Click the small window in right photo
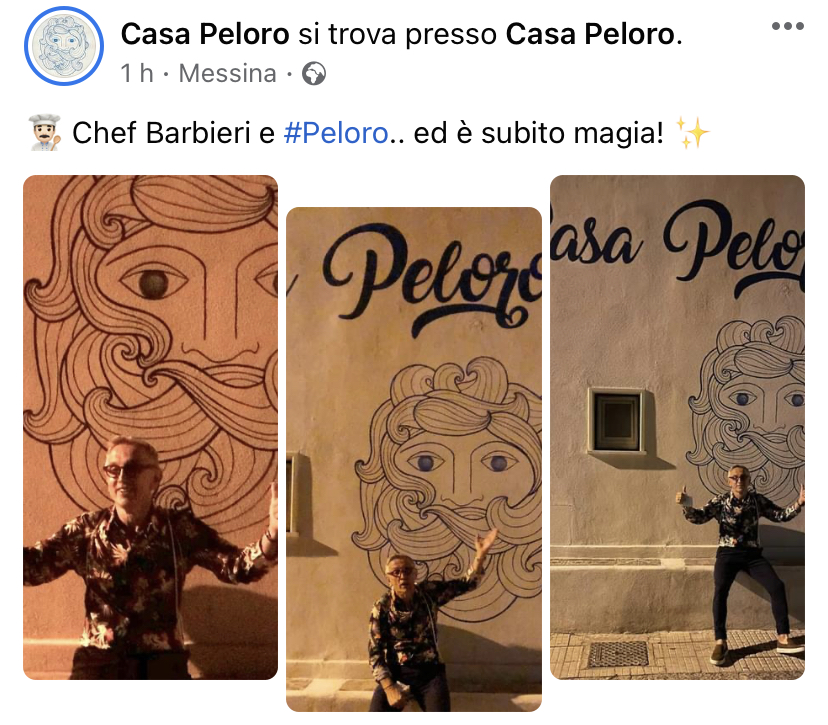Image resolution: width=828 pixels, height=725 pixels. coord(617,421)
